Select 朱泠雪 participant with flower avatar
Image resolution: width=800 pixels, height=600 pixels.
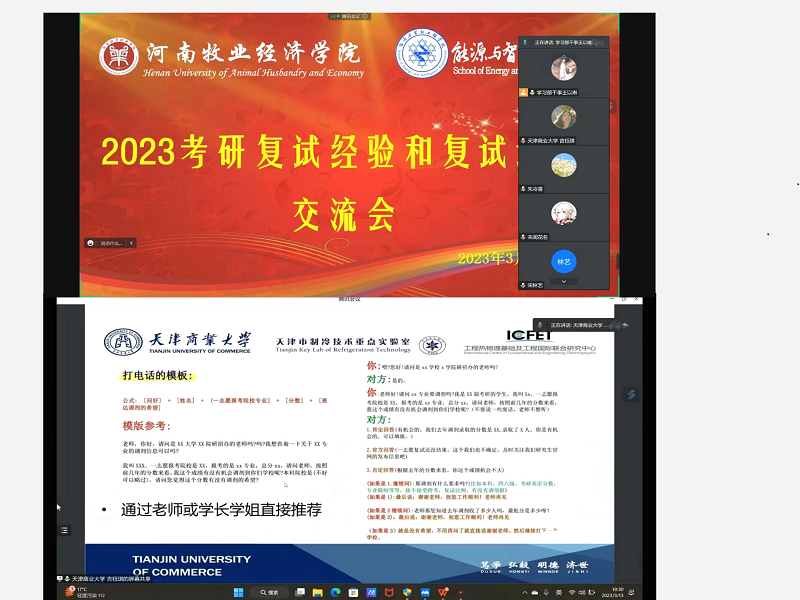[564, 165]
